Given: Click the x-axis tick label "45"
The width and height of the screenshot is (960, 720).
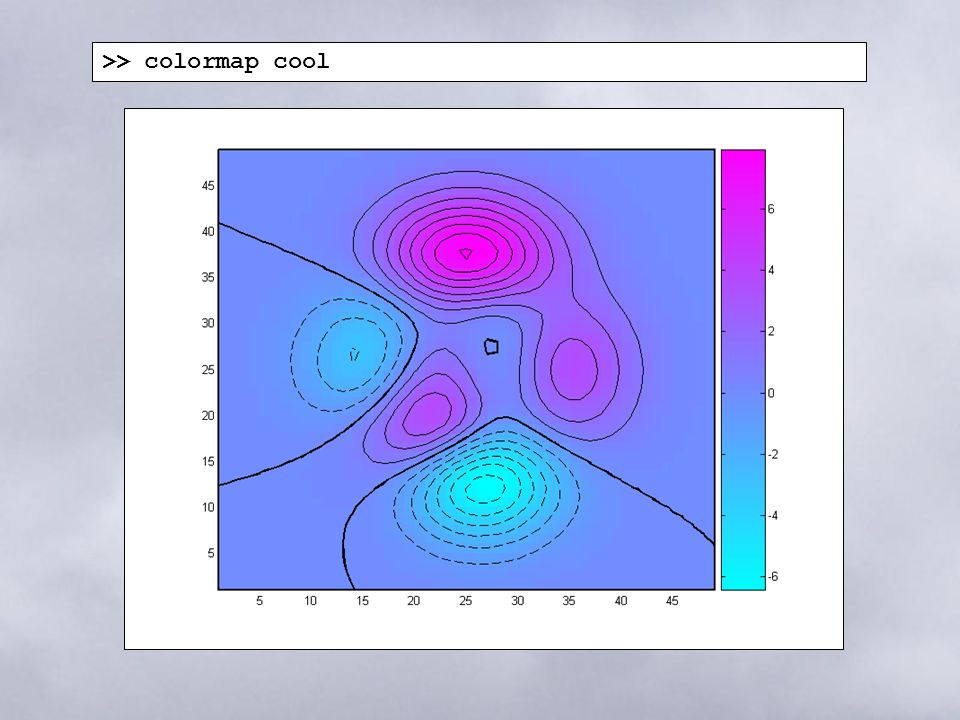Looking at the screenshot, I should (x=672, y=601).
